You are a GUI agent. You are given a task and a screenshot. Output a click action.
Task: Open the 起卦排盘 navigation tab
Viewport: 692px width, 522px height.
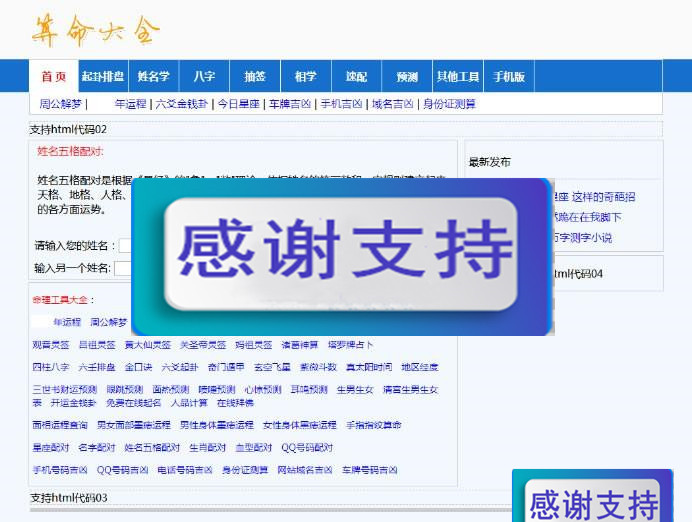click(x=103, y=77)
